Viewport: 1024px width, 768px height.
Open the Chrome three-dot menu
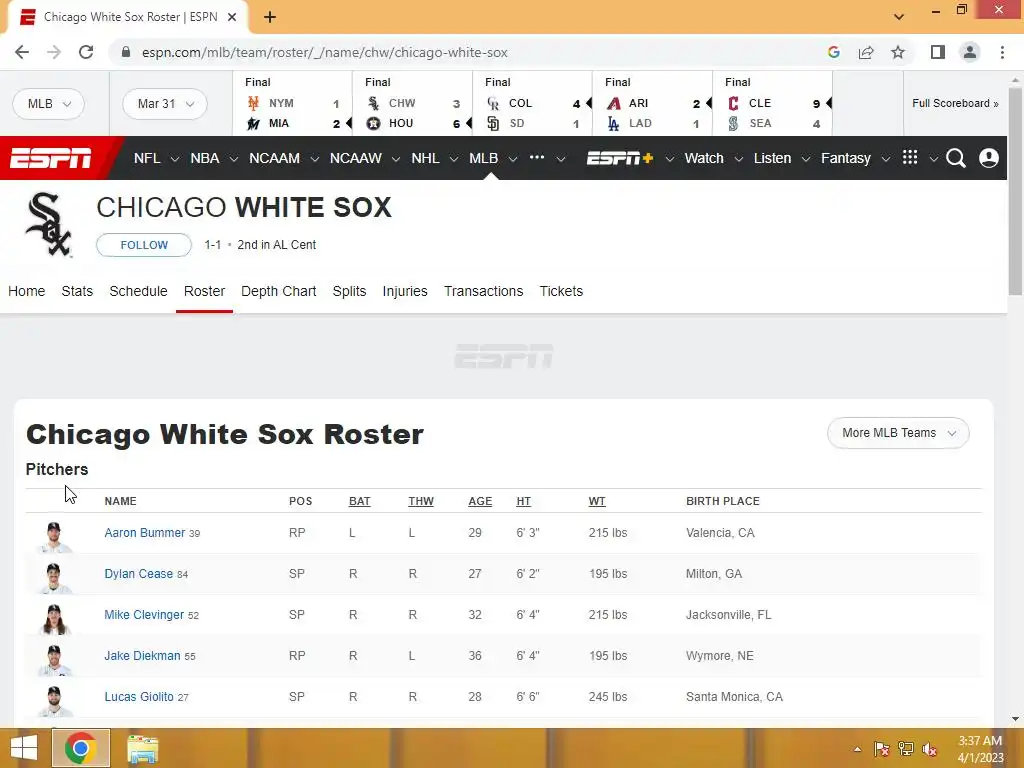click(1002, 52)
